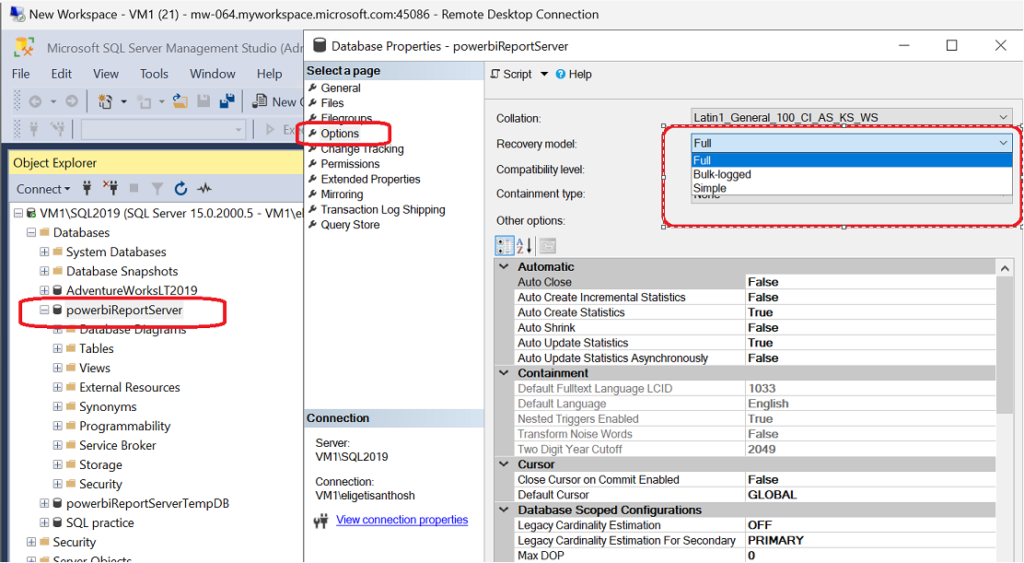Click the Script button
Screen dimensions: 1024x563
pyautogui.click(x=511, y=74)
